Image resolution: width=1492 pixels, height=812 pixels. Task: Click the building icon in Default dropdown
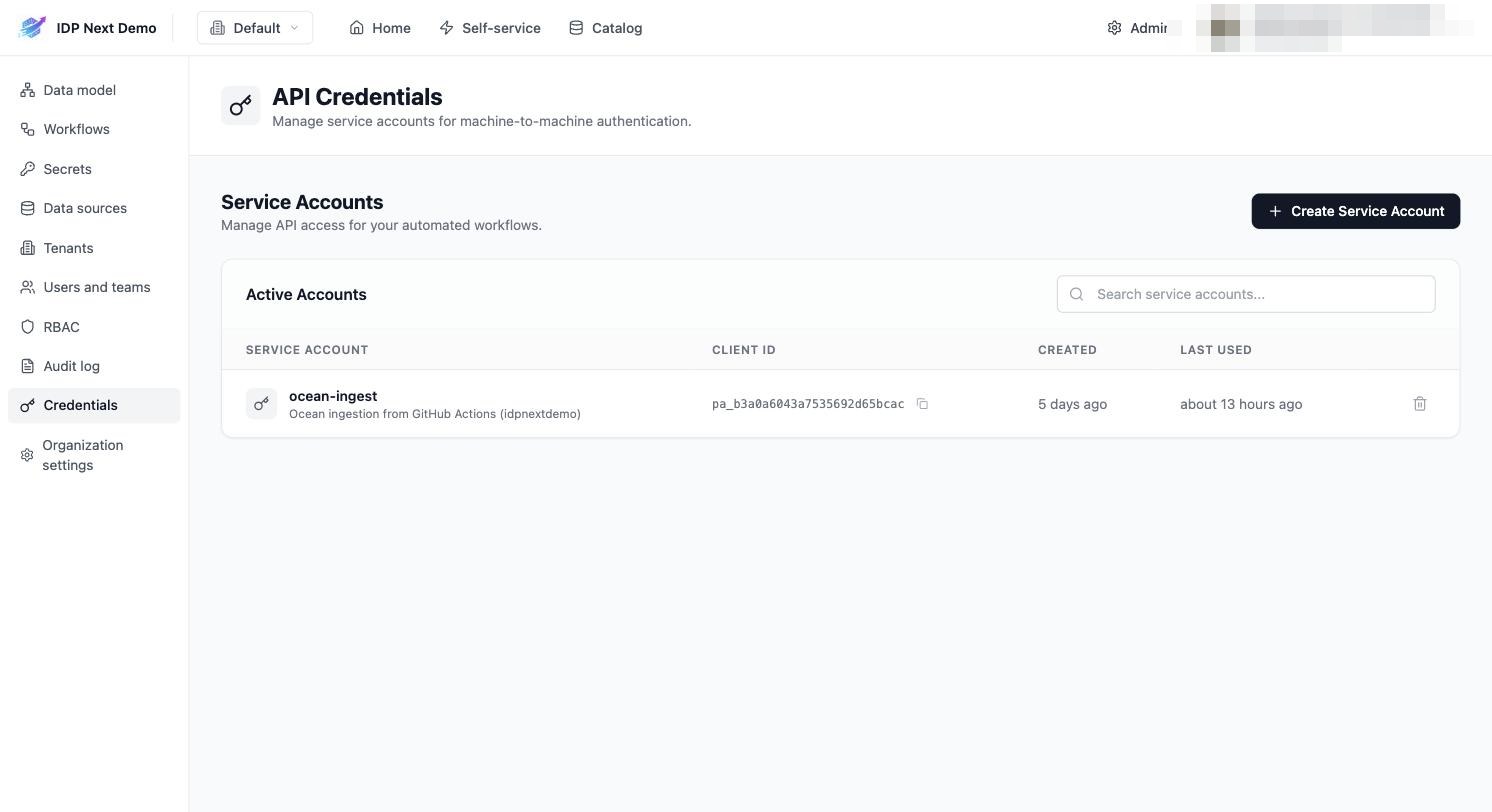pyautogui.click(x=217, y=28)
